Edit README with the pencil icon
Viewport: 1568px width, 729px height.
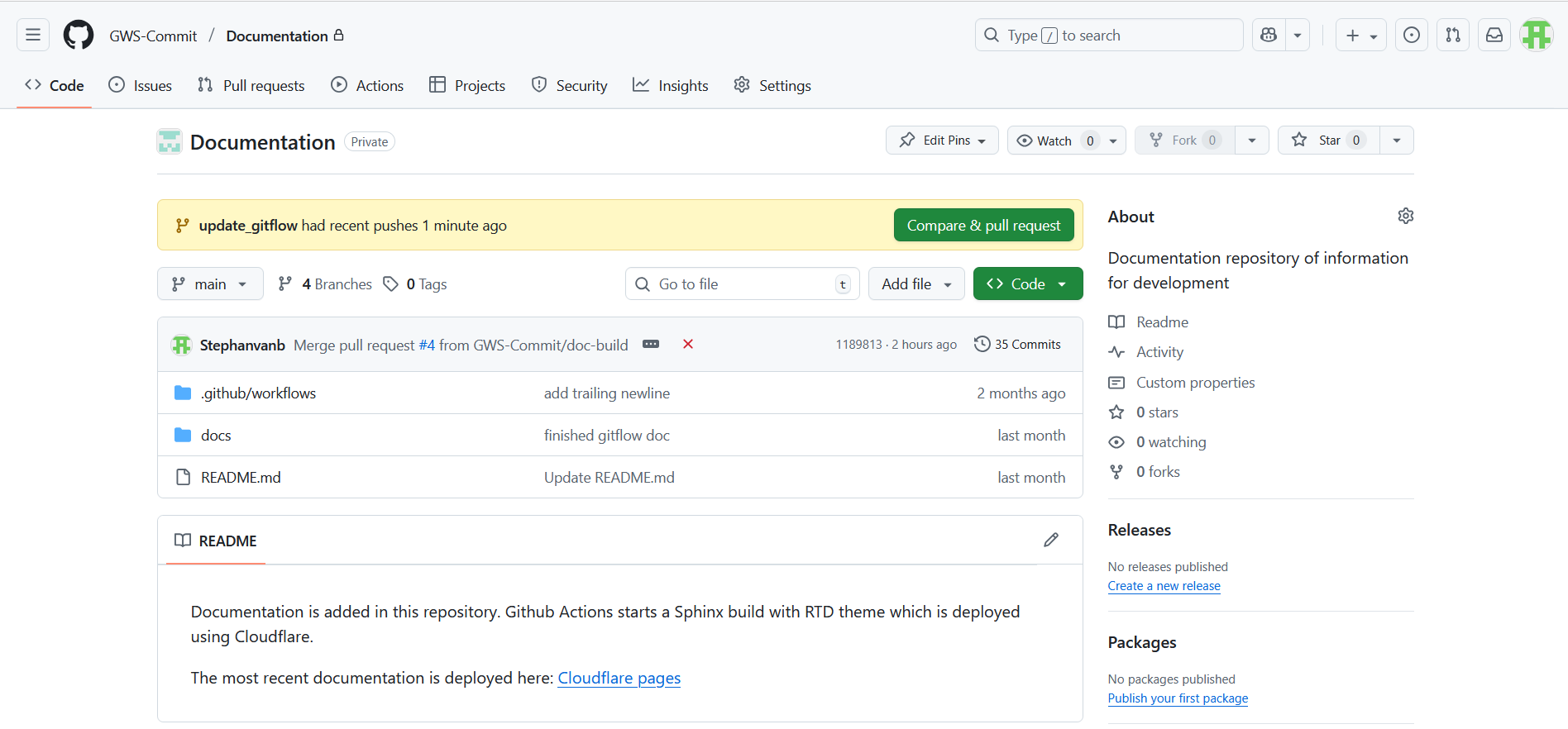[x=1050, y=540]
